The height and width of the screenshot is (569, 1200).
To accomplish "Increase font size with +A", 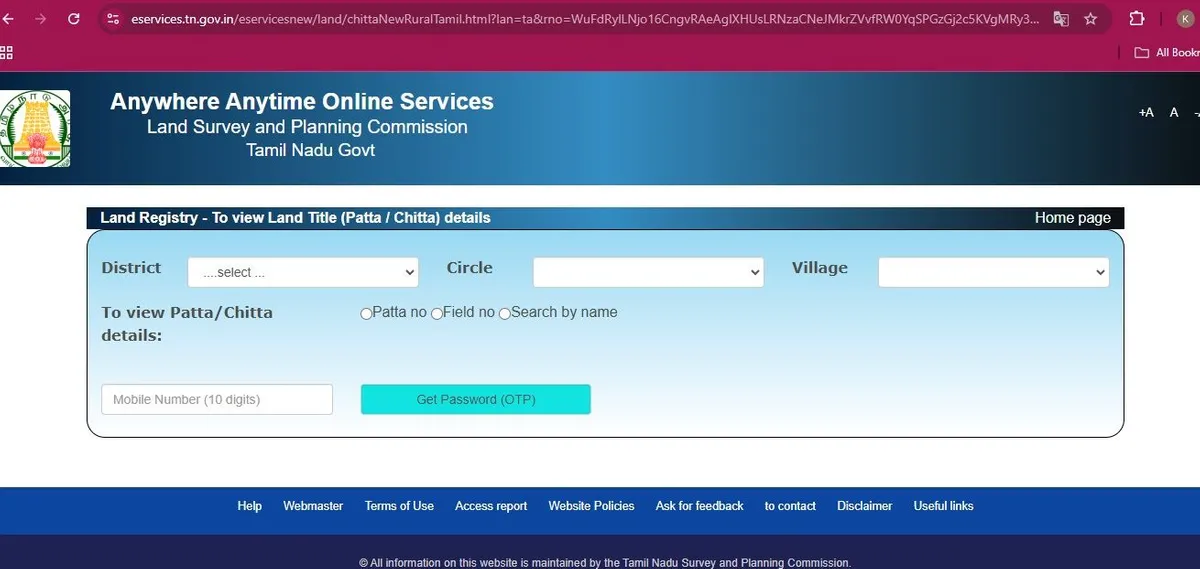I will coord(1146,113).
